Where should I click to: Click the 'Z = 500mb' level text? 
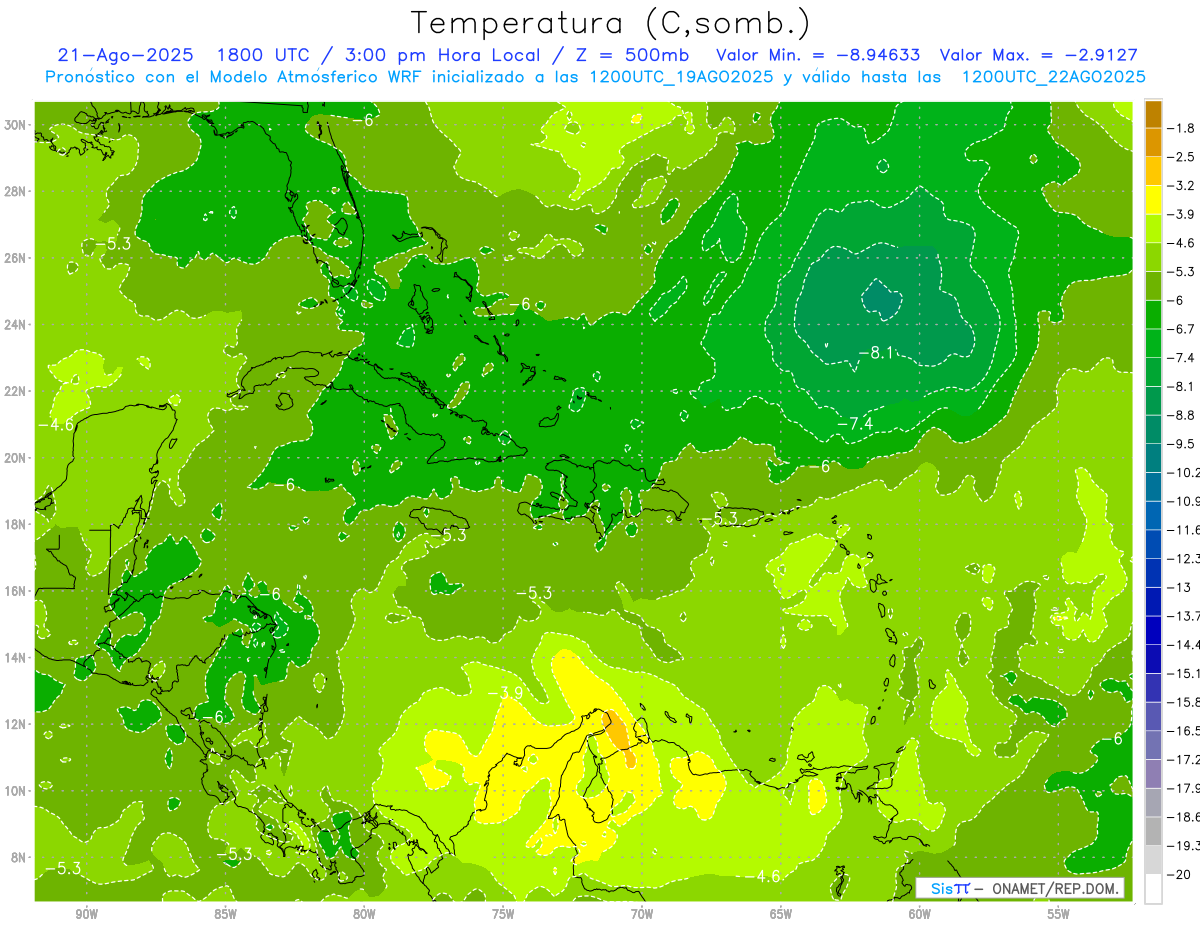coord(628,55)
